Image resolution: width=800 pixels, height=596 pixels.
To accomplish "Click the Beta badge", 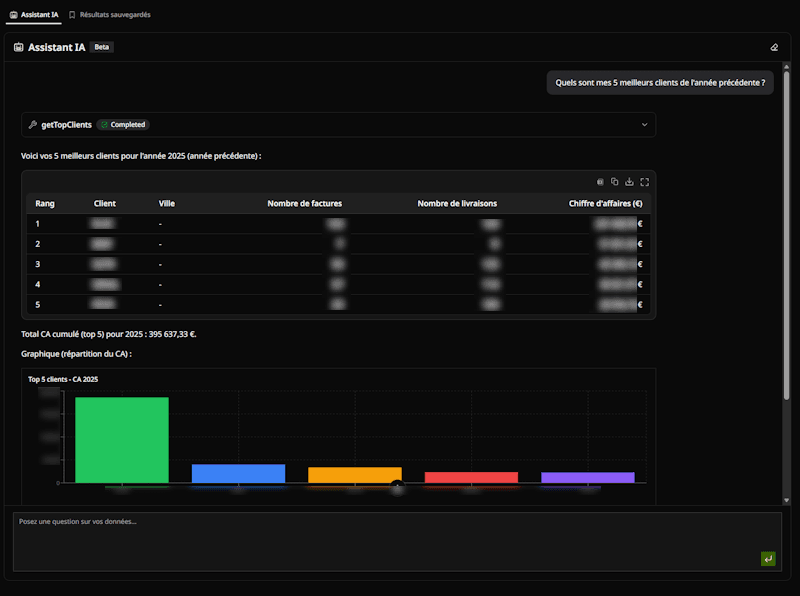I will [102, 47].
